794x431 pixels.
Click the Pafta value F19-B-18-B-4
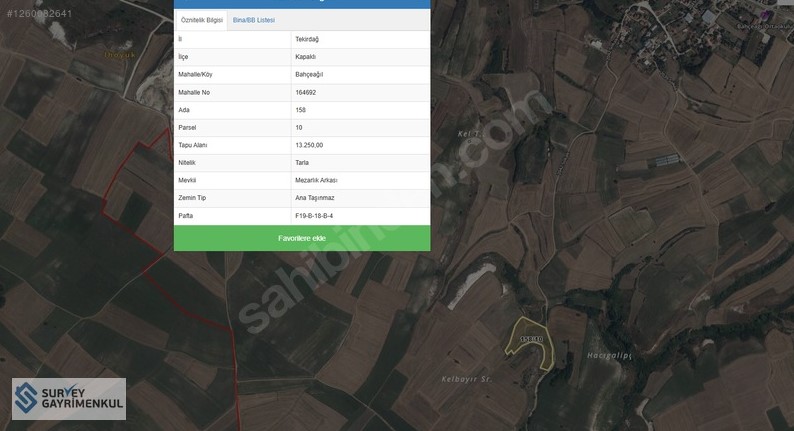click(x=314, y=215)
